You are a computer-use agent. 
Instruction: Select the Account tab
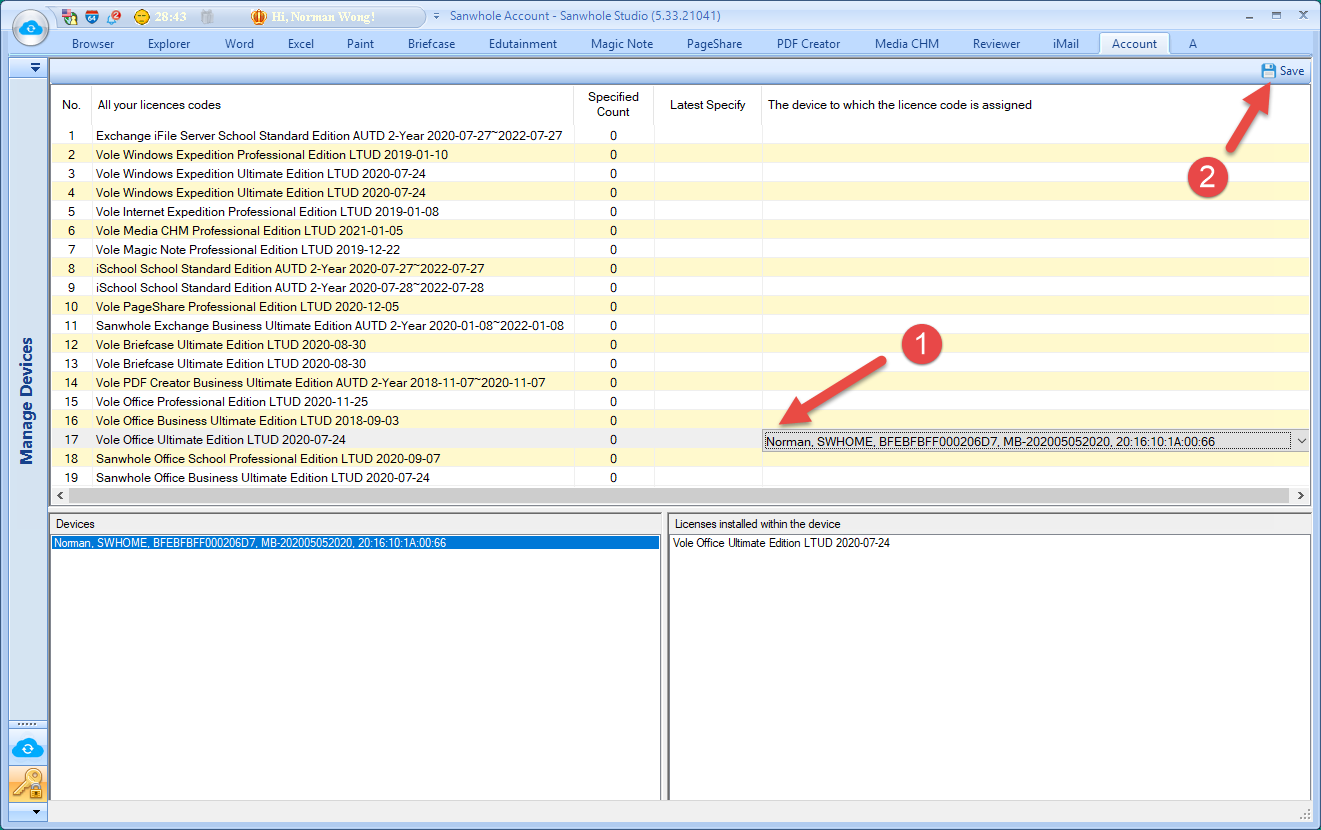1134,44
